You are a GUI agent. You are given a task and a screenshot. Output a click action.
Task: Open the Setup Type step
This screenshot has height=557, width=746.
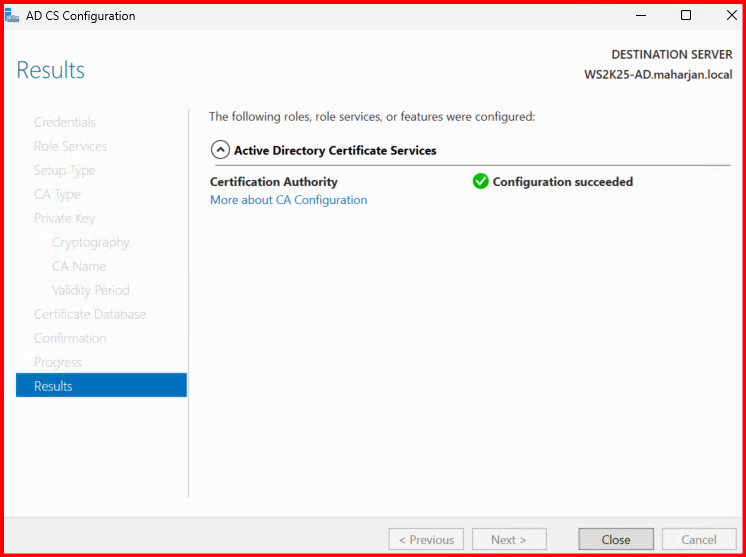point(64,170)
